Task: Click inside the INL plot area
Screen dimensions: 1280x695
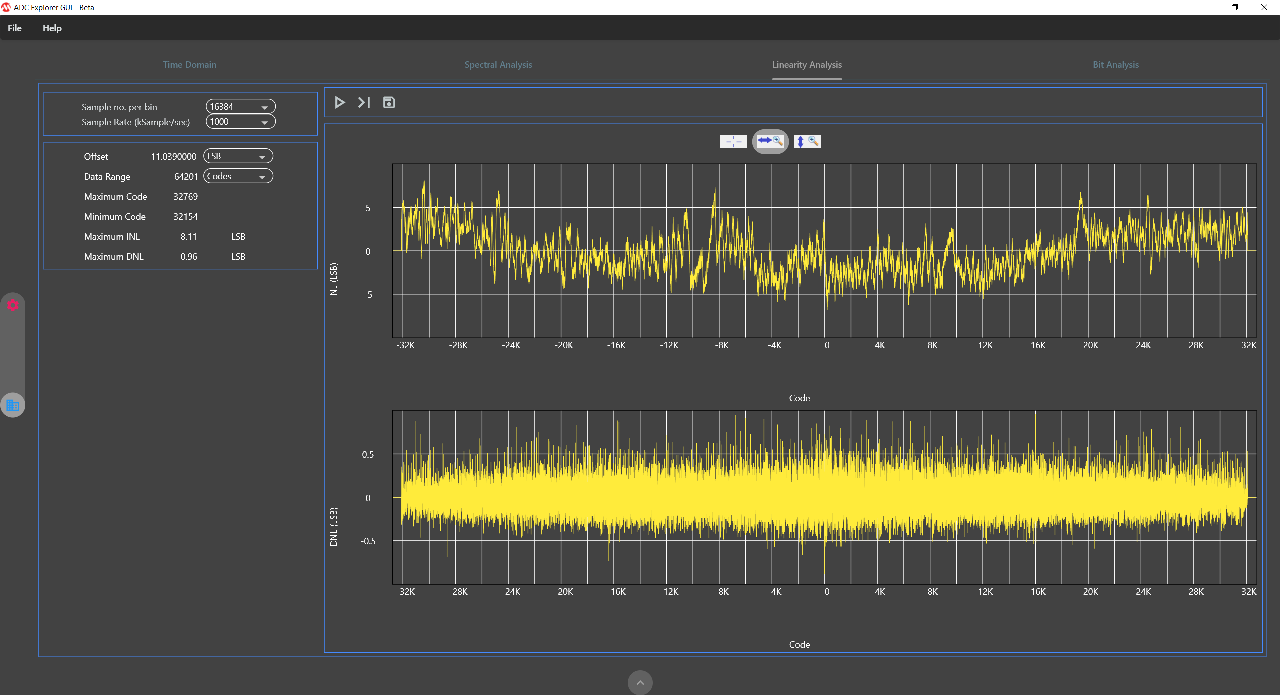Action: pyautogui.click(x=823, y=250)
